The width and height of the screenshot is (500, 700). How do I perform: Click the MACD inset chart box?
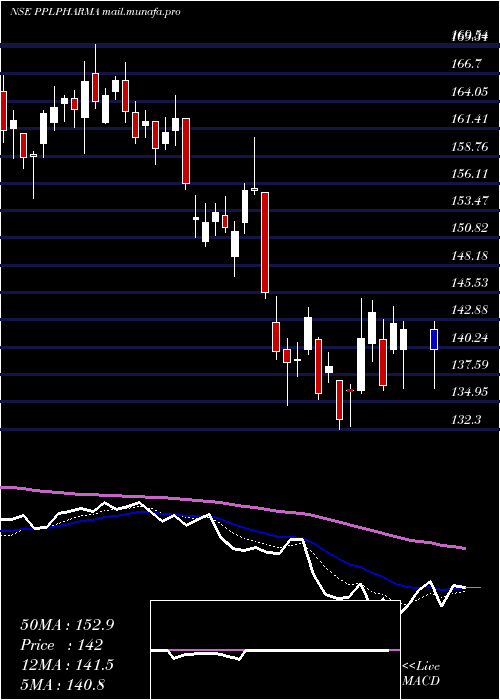275,650
